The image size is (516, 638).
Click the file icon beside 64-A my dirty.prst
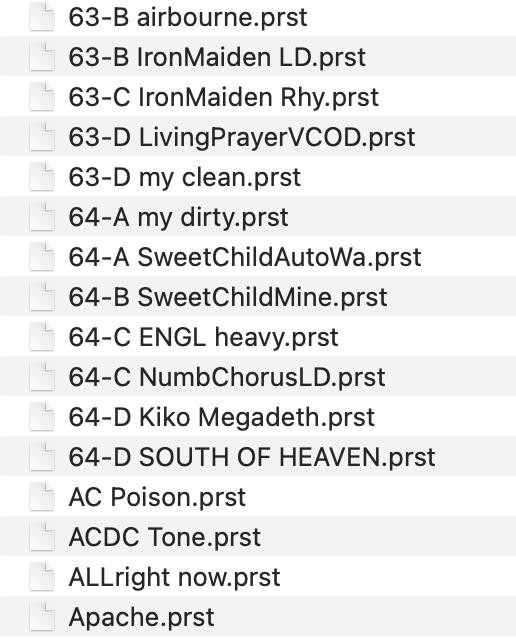[x=42, y=217]
